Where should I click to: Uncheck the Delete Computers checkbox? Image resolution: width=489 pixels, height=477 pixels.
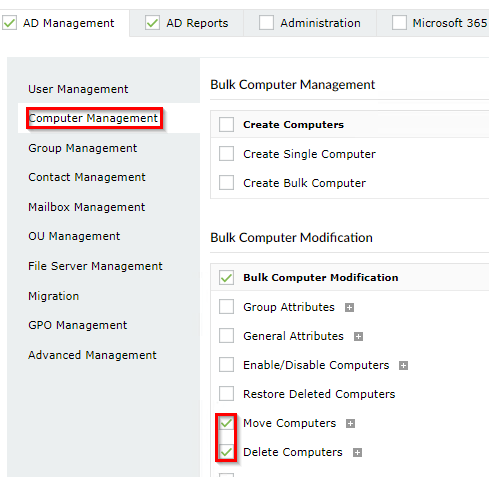(x=226, y=452)
